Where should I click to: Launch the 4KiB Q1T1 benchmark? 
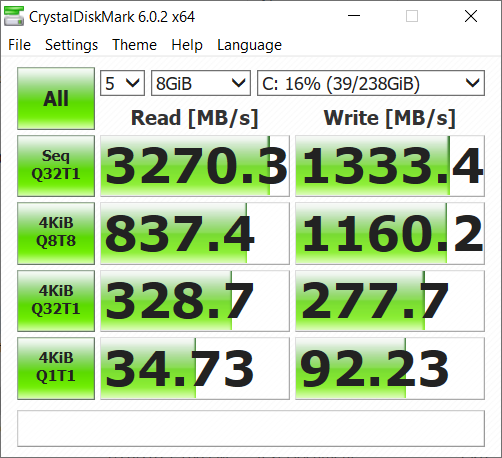click(x=56, y=368)
